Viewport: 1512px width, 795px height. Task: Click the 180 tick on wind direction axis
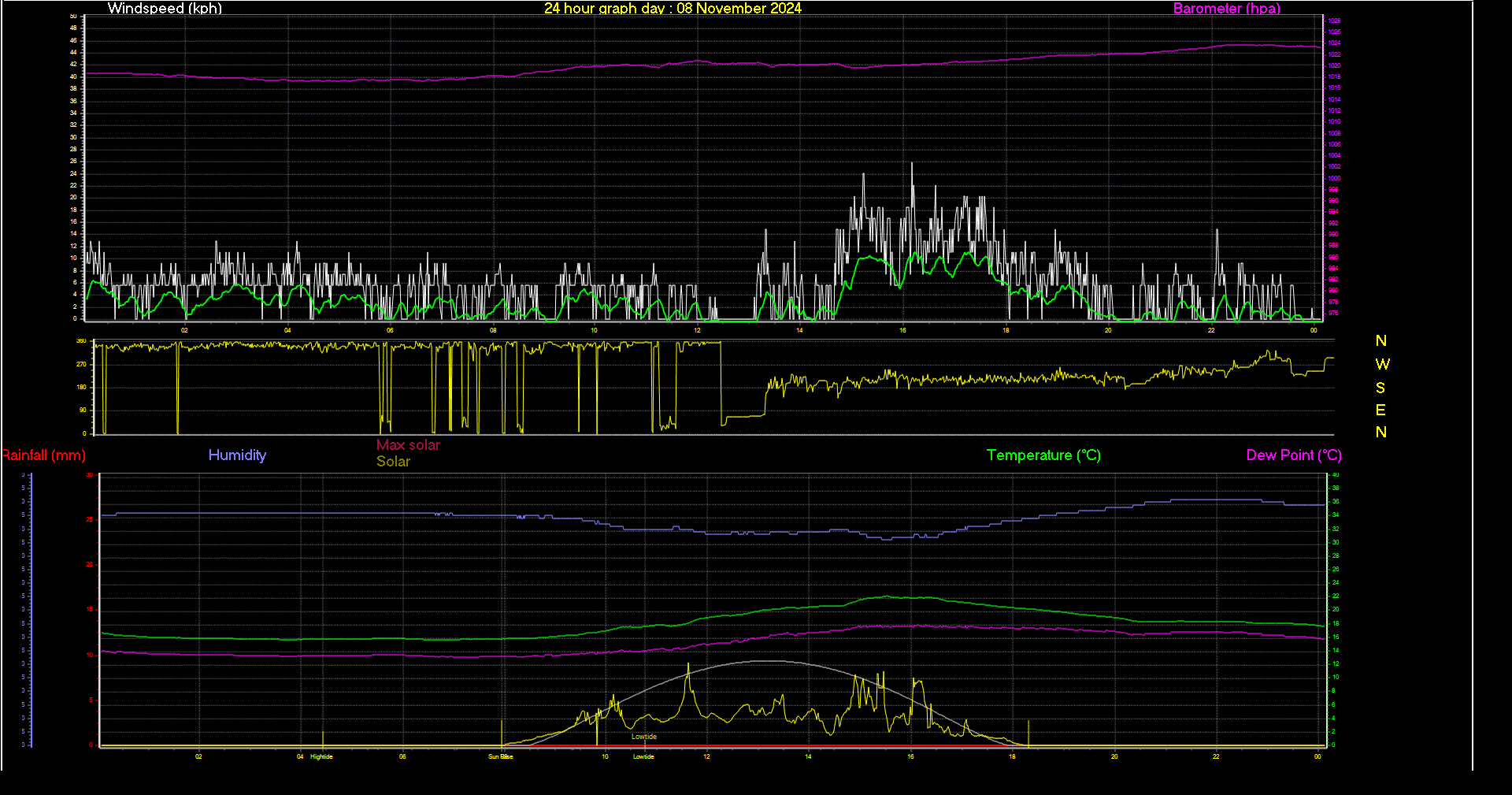[81, 387]
